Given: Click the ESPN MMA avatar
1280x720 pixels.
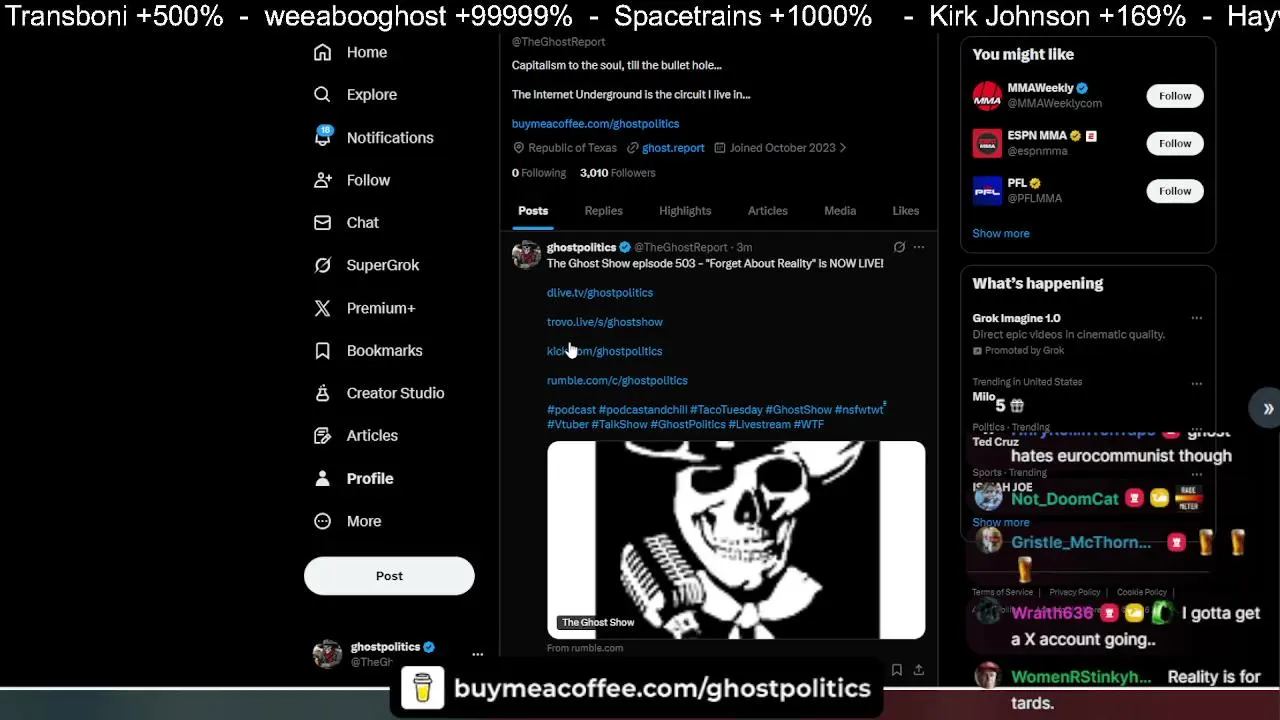Looking at the screenshot, I should pos(987,143).
